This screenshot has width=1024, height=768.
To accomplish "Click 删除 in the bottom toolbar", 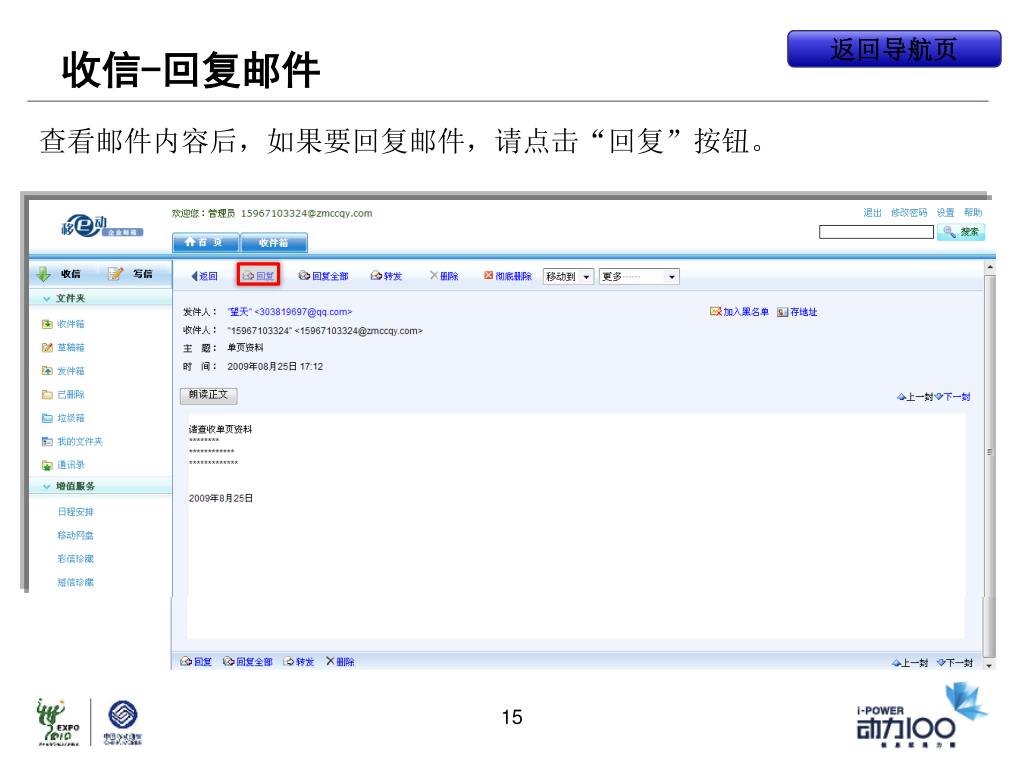I will pos(340,662).
